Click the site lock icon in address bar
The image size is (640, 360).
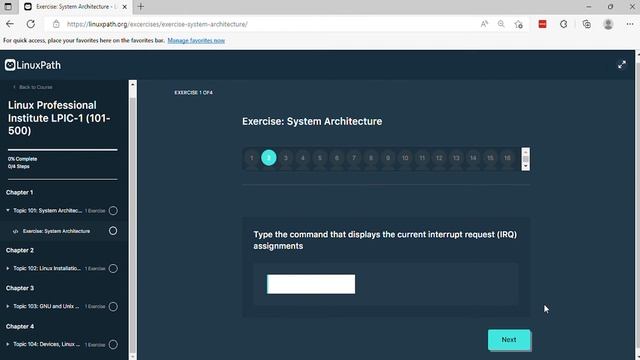pos(56,24)
